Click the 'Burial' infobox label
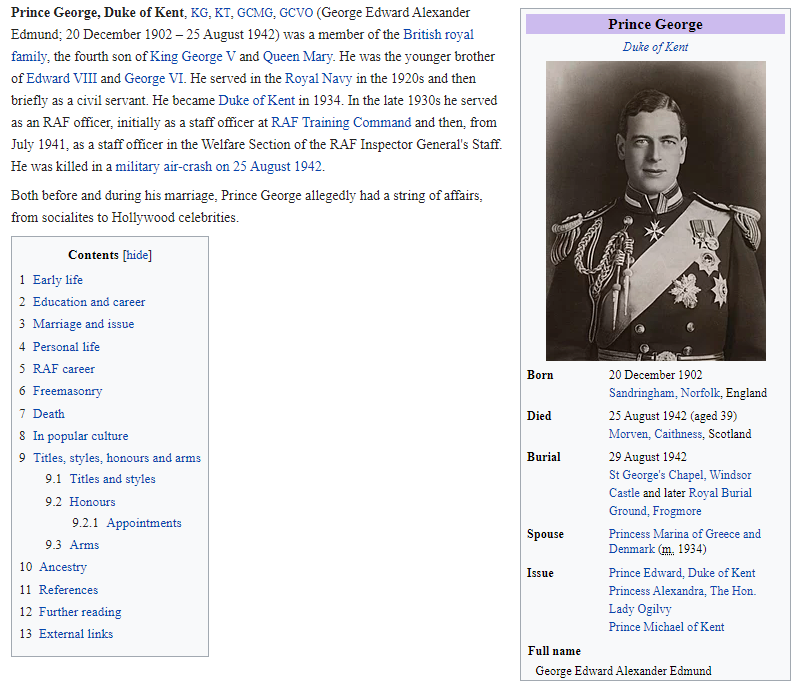This screenshot has width=800, height=685. pos(543,457)
